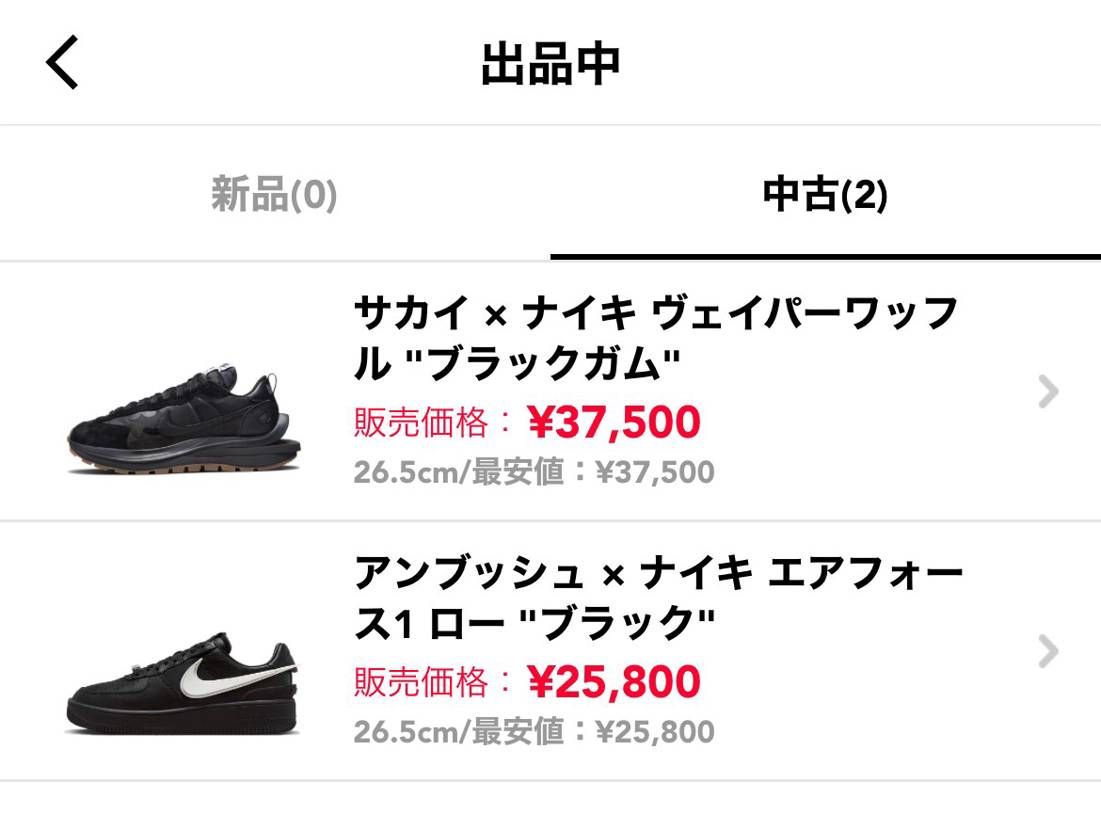Screen dimensions: 1101x830
Task: Click the 出品中 page heading
Action: click(x=550, y=63)
